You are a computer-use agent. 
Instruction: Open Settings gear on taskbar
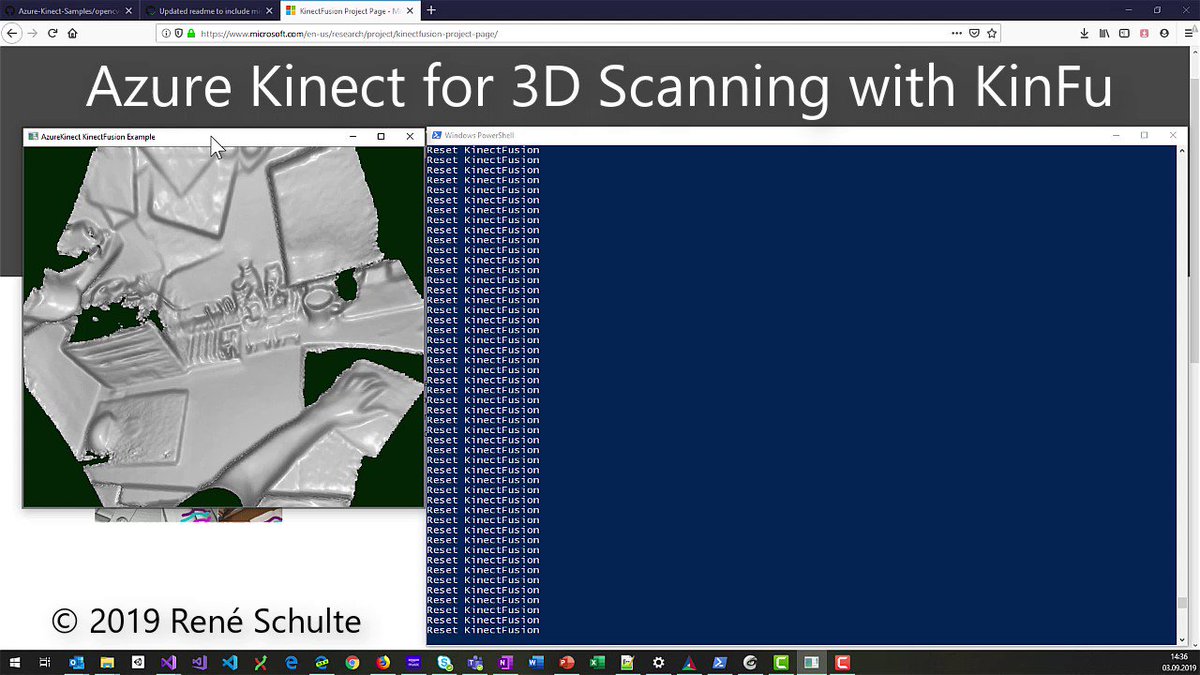pyautogui.click(x=658, y=662)
